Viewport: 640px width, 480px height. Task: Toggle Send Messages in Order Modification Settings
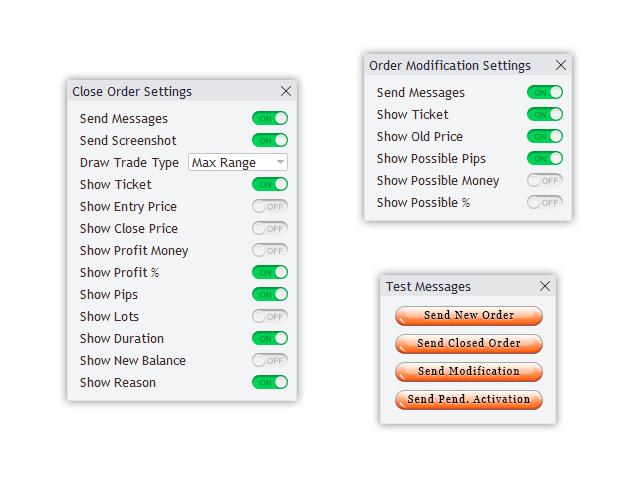tap(545, 92)
